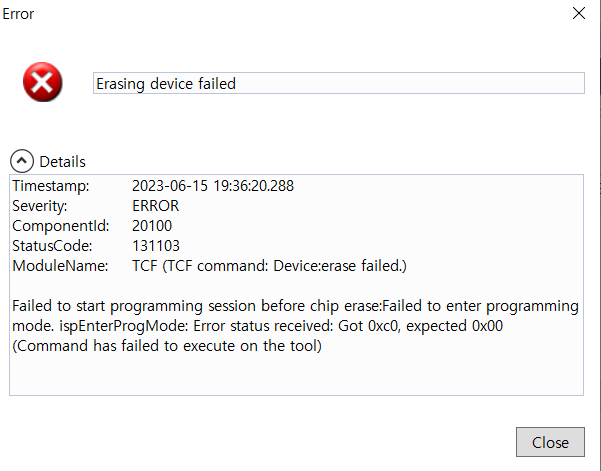Screen dimensions: 601x471
Task: Collapse the Details section chevron
Action: click(x=22, y=161)
